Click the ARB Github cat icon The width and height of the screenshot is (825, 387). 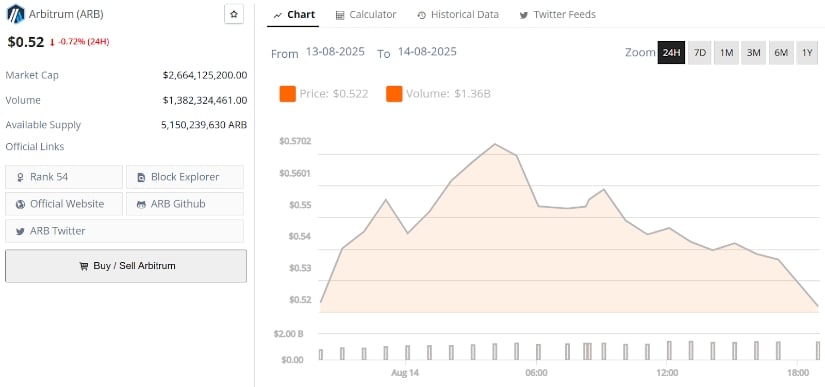[x=141, y=205]
